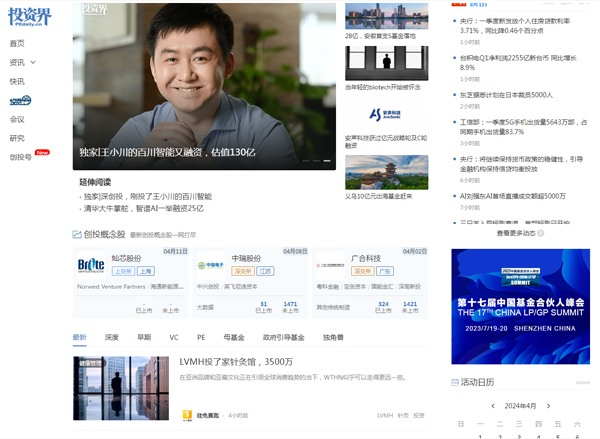The width and height of the screenshot is (600, 439).
Task: Click 深交所 tag on 中瑞股份
Action: pyautogui.click(x=243, y=271)
